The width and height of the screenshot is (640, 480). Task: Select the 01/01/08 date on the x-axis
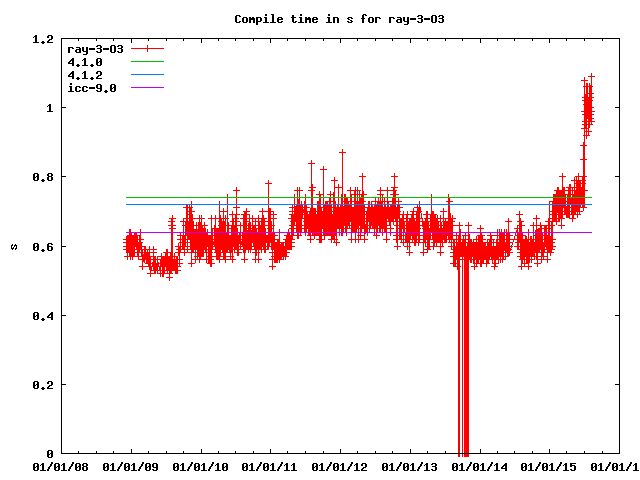(x=61, y=466)
